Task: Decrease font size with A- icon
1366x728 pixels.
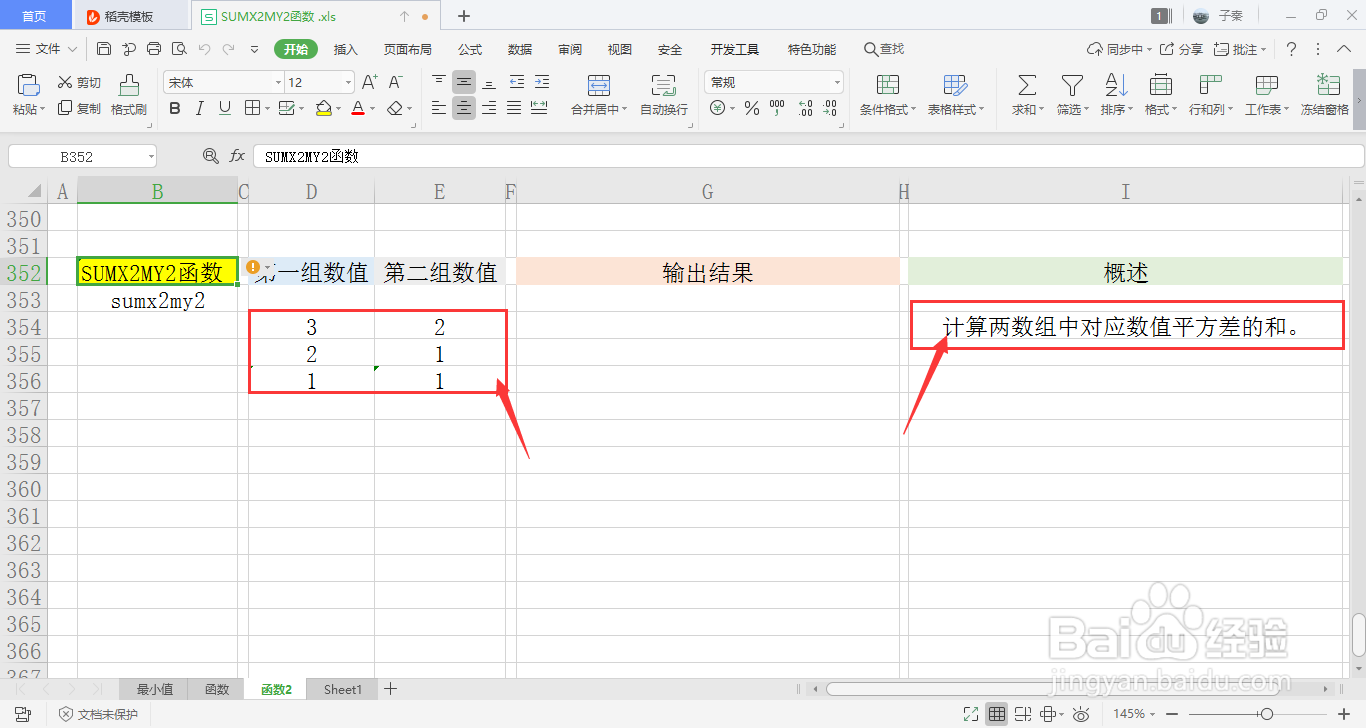Action: [395, 83]
